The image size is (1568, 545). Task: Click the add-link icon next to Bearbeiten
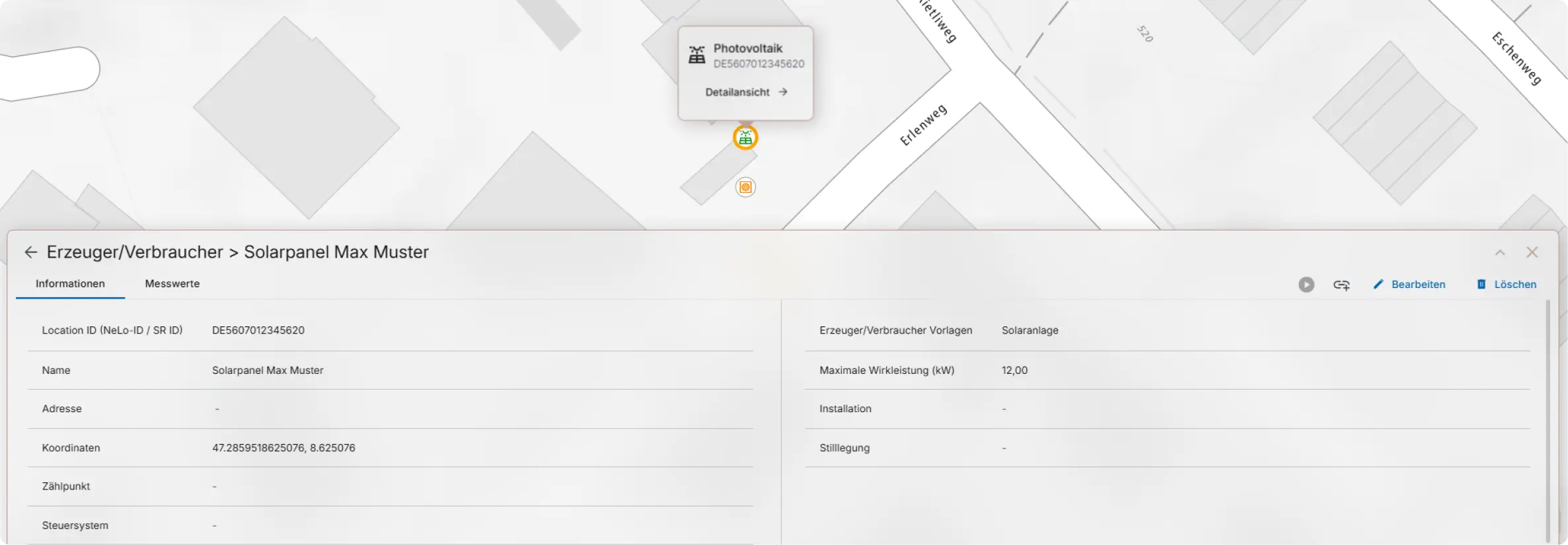pos(1341,285)
